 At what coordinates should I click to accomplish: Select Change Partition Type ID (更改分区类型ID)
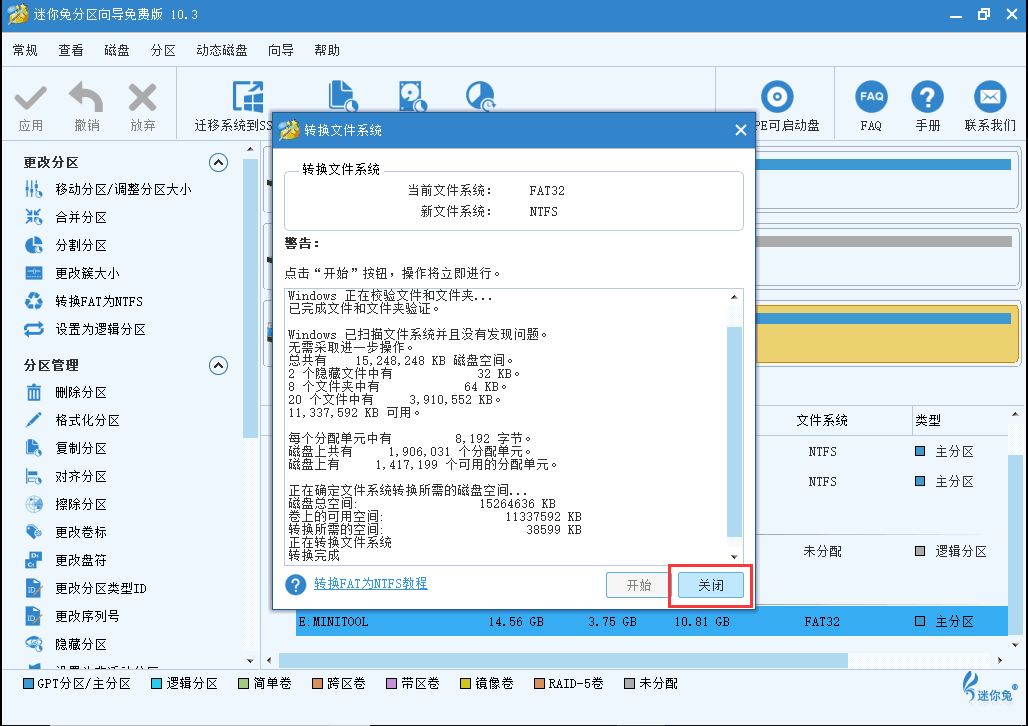85,588
